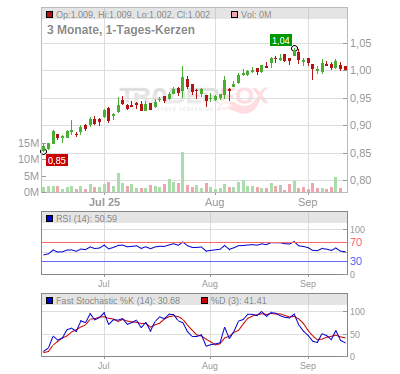Click the Sep label under the Stochastic panel
The image size is (400, 374).
tap(308, 366)
